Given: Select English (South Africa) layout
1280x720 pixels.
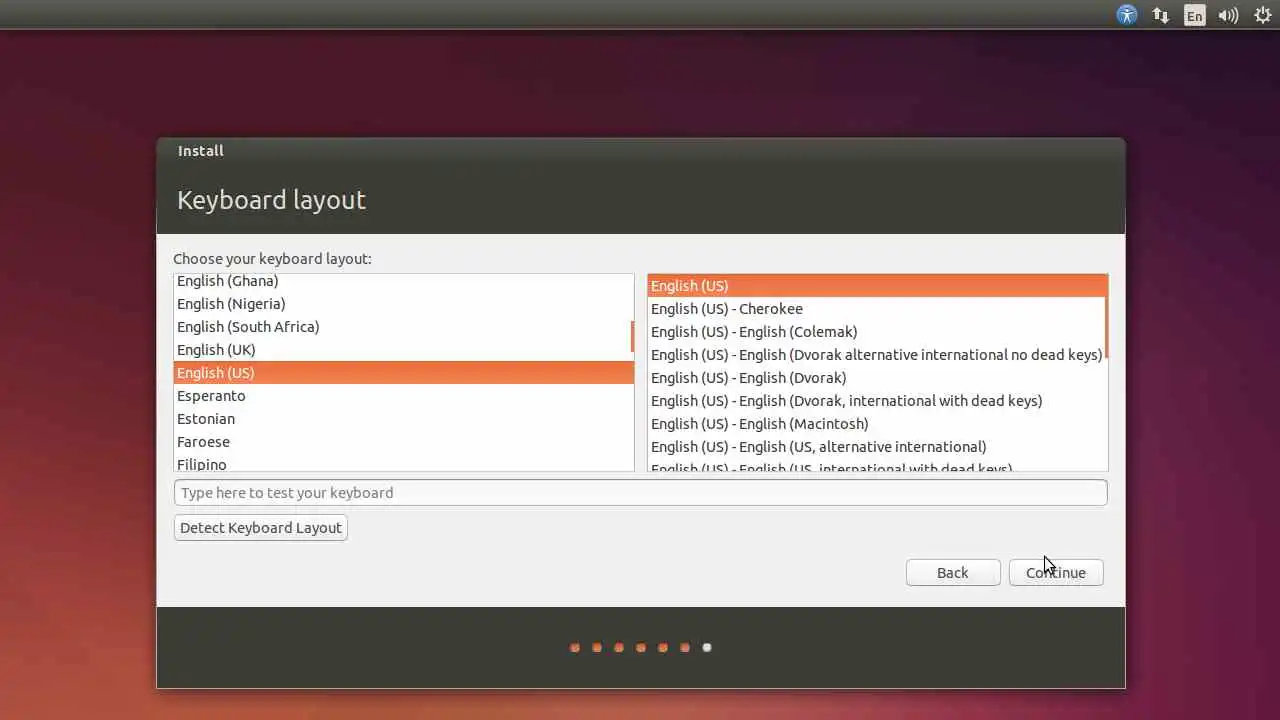Looking at the screenshot, I should coord(402,327).
